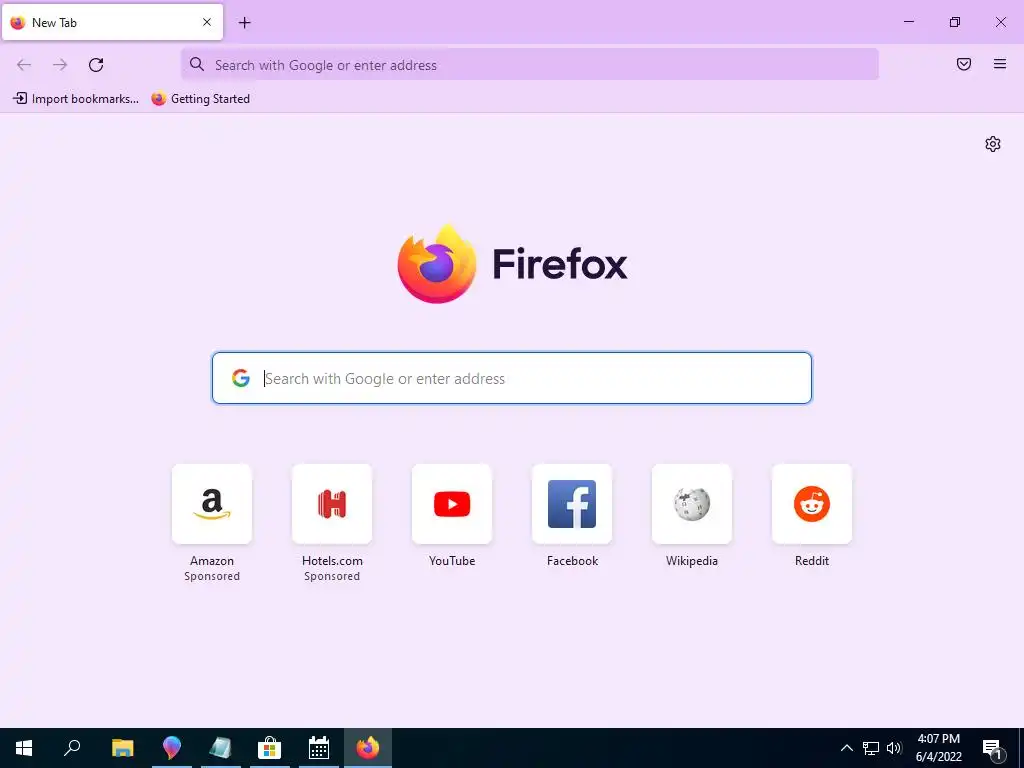Click the Import bookmarks arrow icon
Viewport: 1024px width, 768px height.
pyautogui.click(x=20, y=99)
